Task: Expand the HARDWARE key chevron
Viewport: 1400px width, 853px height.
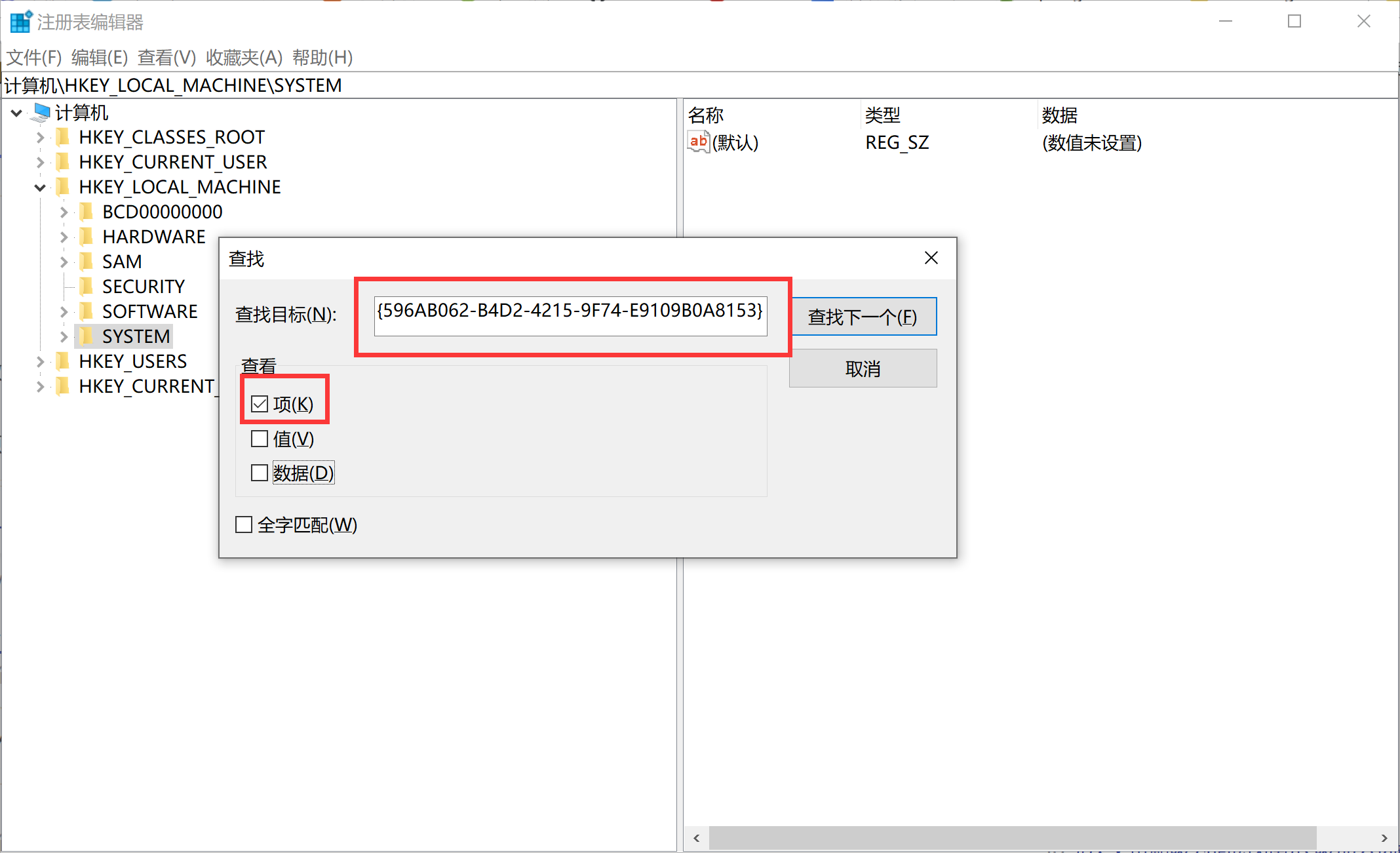Action: click(64, 237)
